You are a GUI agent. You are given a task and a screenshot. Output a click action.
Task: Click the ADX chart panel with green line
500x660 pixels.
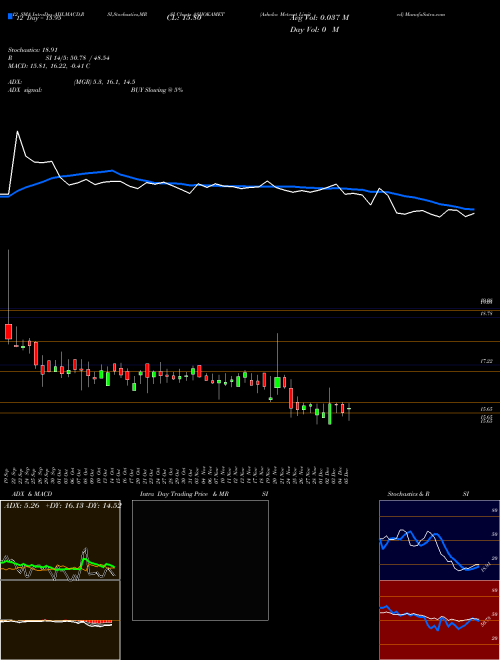[x=60, y=540]
